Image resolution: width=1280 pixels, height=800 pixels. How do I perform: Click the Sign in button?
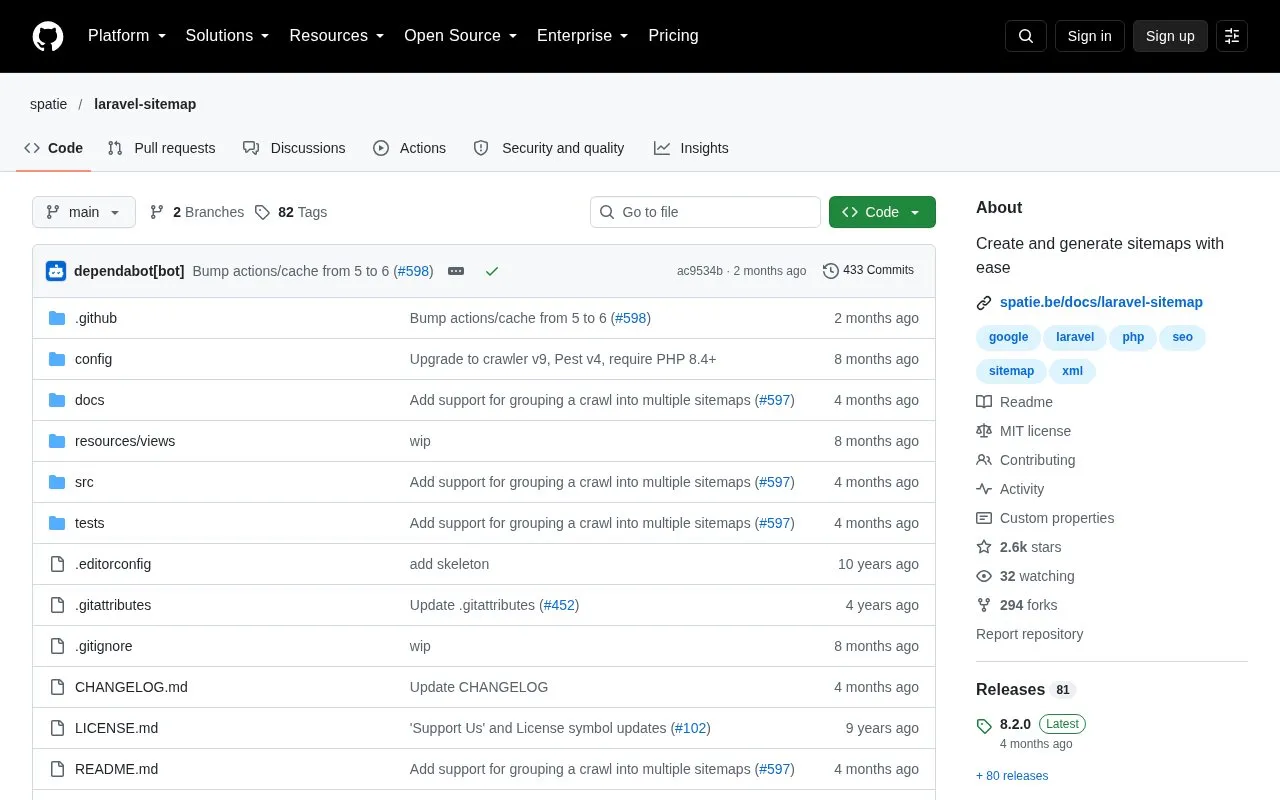(1090, 36)
